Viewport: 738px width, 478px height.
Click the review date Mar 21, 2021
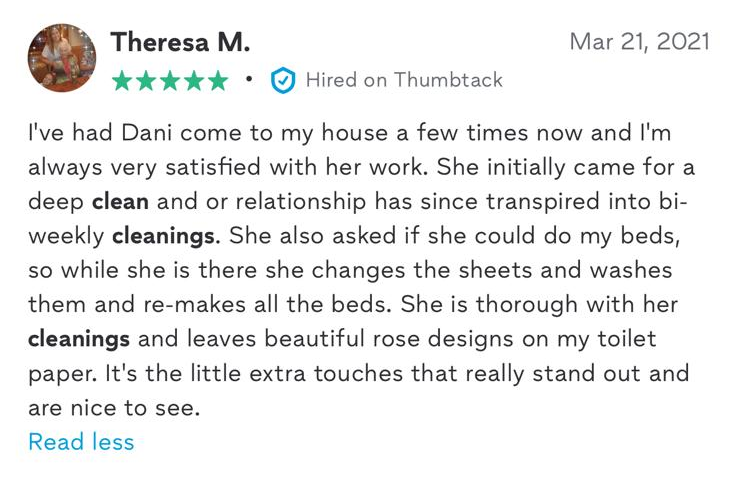tap(639, 42)
